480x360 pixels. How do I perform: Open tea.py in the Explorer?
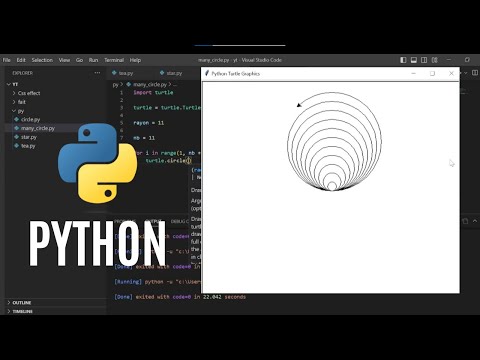point(28,146)
